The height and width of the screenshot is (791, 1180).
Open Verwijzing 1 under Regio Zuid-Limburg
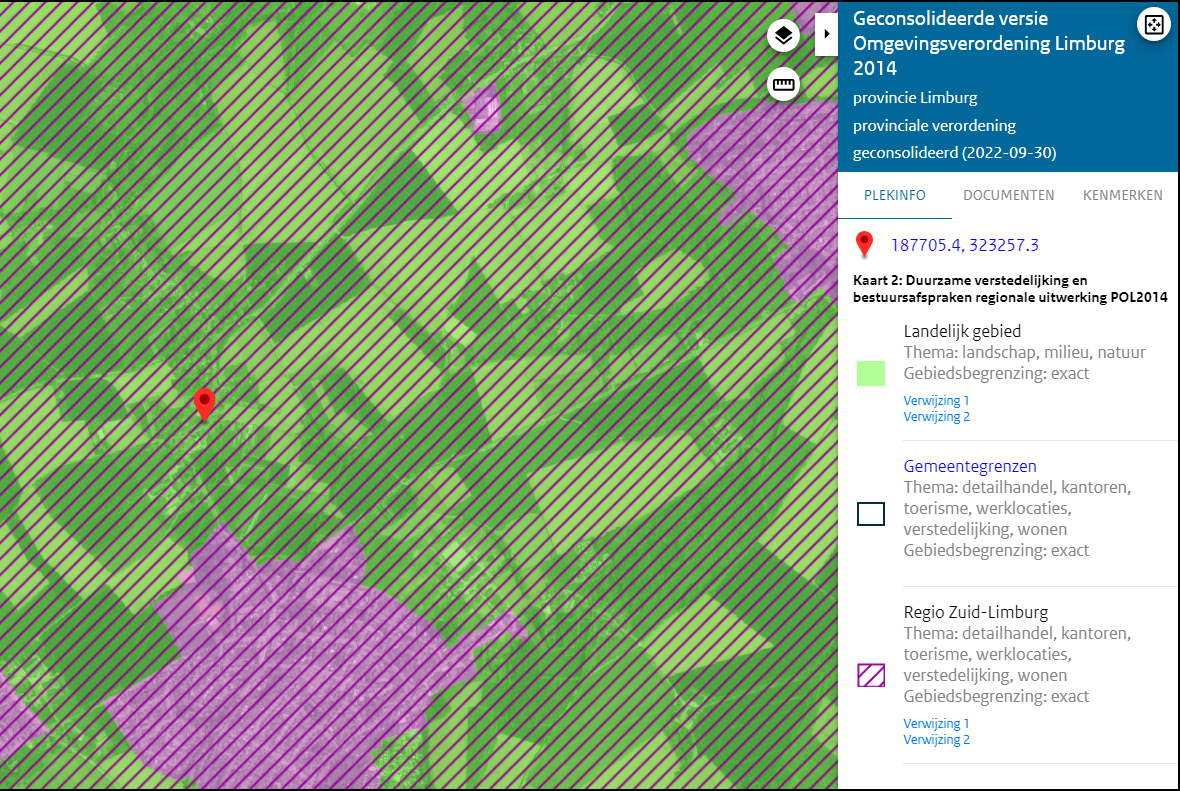(936, 723)
